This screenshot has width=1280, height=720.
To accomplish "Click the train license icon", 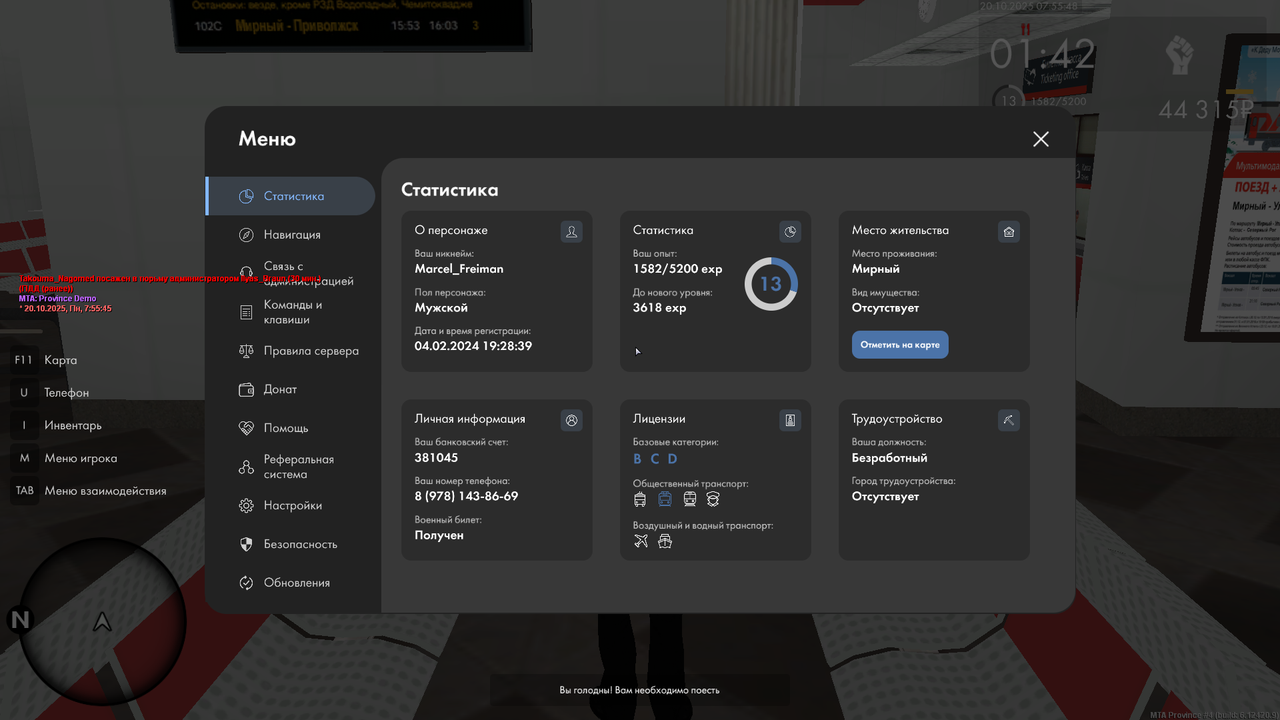I will [x=689, y=498].
